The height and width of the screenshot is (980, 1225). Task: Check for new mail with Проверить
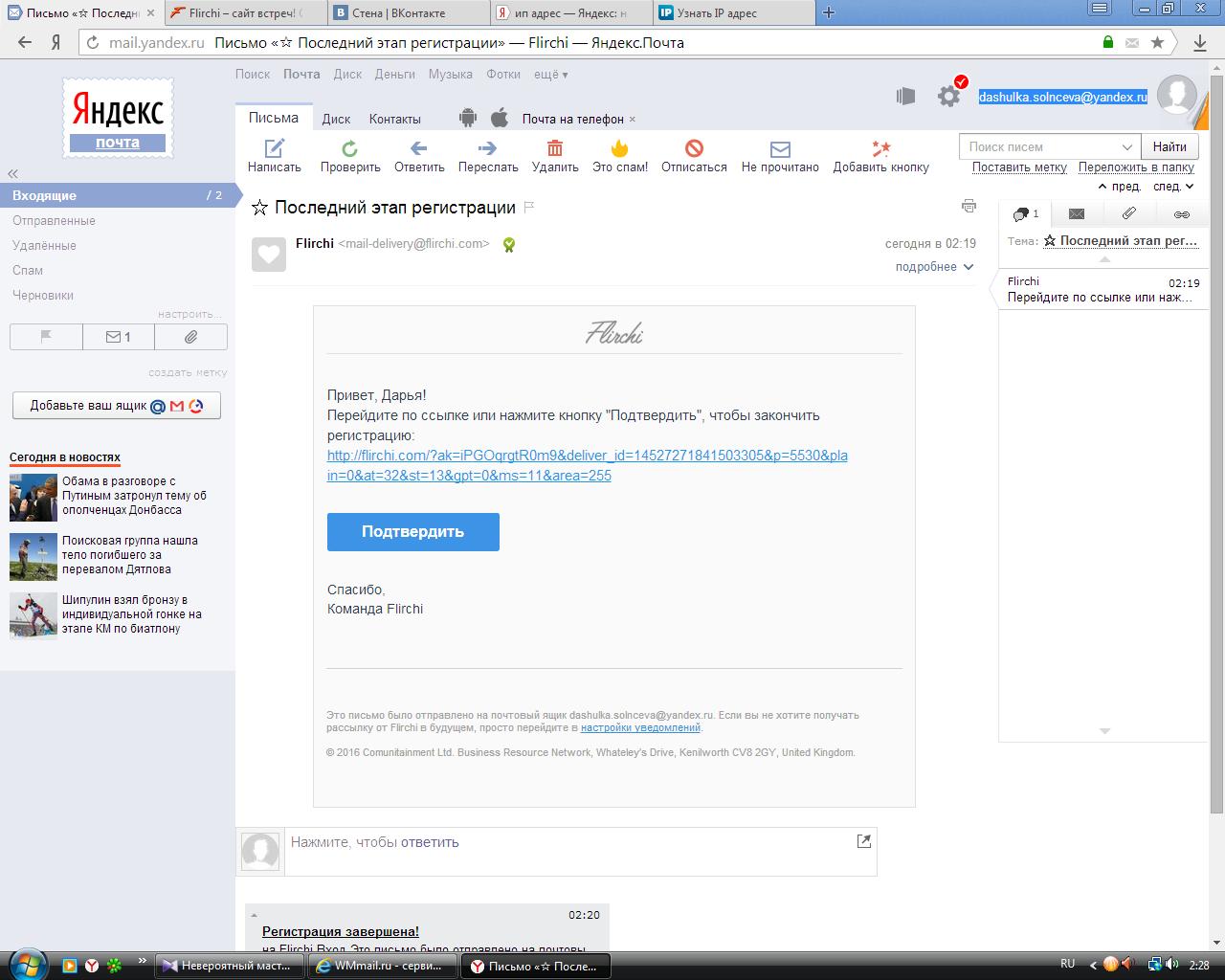(x=350, y=156)
